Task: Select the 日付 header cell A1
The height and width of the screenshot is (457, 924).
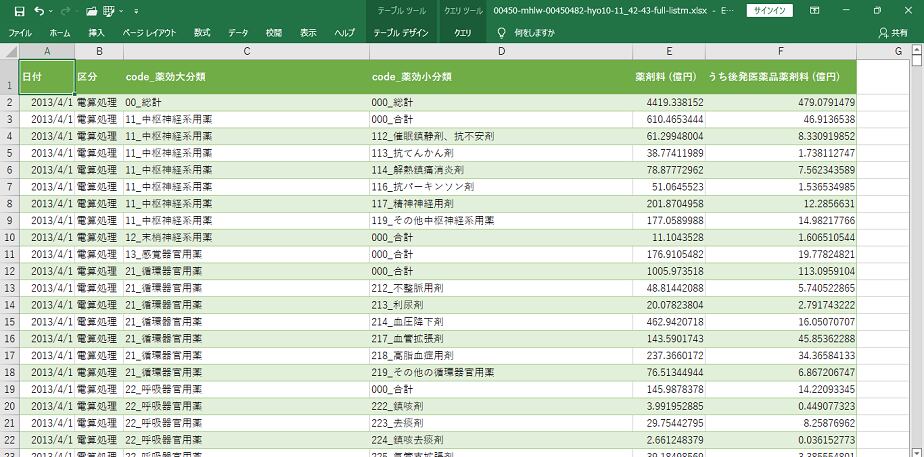Action: [x=46, y=76]
